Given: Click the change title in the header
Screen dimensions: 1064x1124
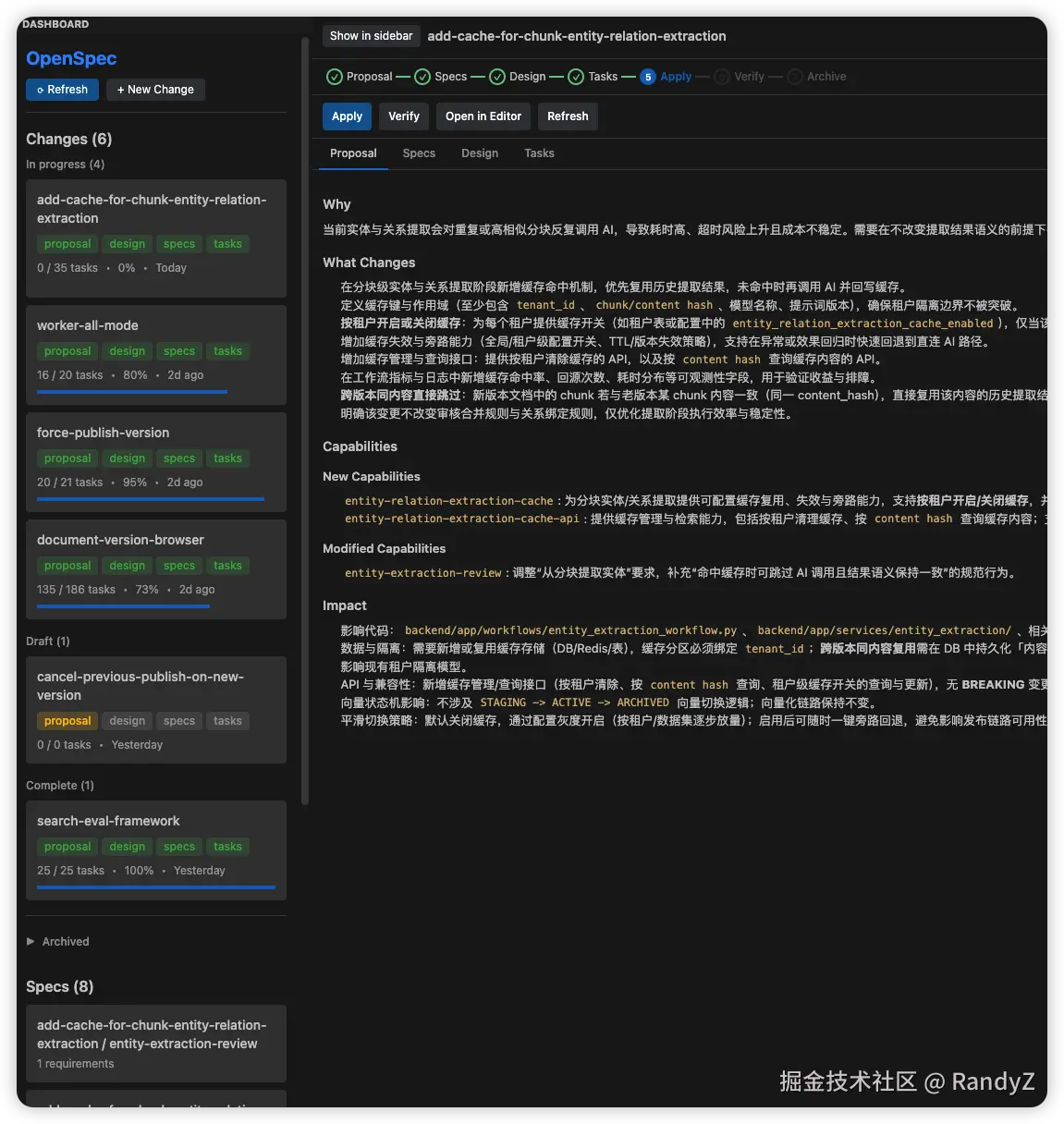Looking at the screenshot, I should pos(577,36).
